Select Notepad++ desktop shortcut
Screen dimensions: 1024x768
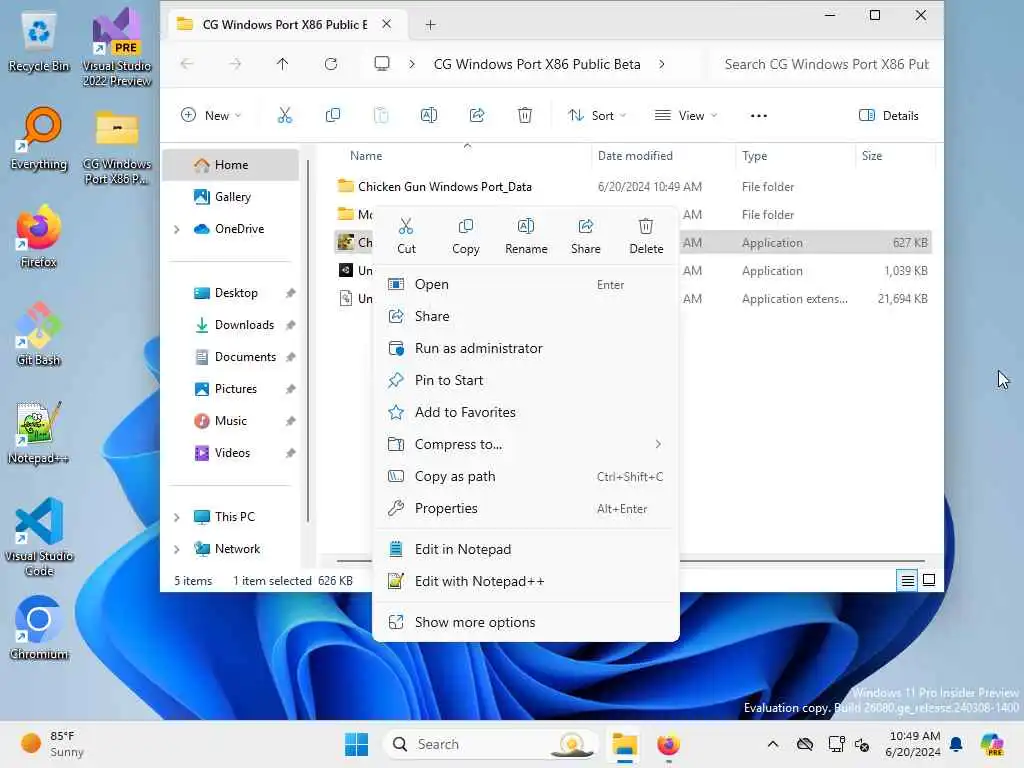39,432
